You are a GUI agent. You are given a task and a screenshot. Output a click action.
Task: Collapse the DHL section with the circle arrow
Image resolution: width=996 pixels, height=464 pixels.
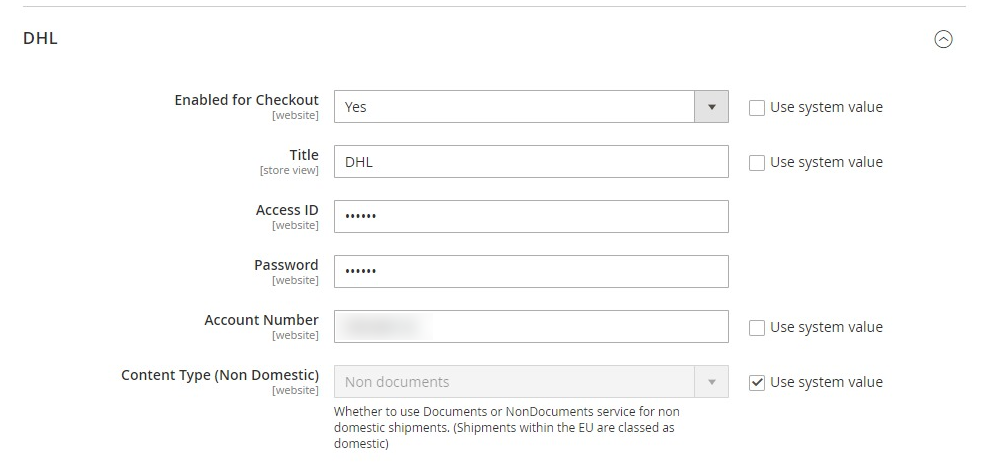[943, 39]
